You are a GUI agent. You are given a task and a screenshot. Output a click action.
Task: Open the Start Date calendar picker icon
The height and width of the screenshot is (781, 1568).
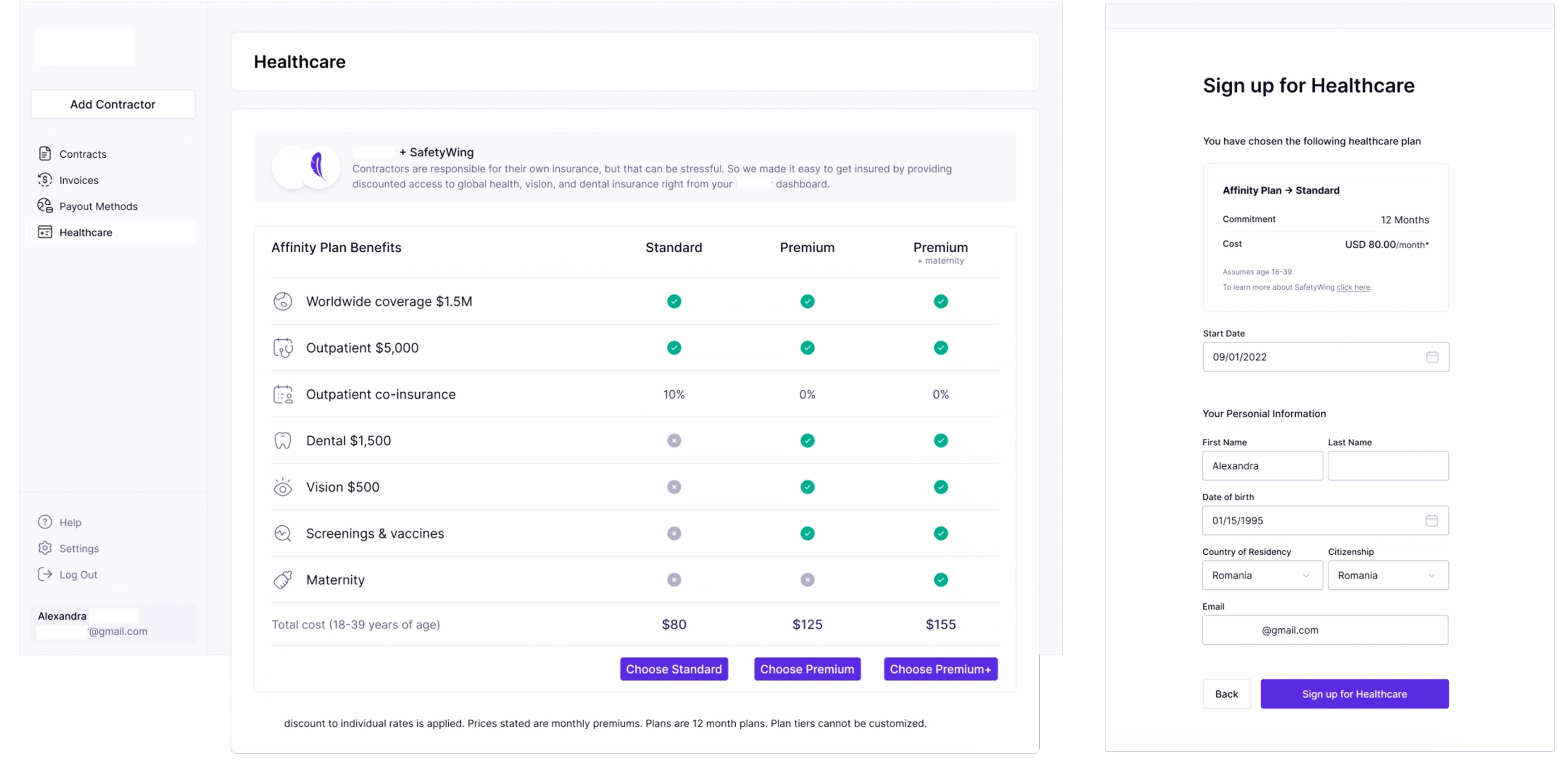[1432, 357]
